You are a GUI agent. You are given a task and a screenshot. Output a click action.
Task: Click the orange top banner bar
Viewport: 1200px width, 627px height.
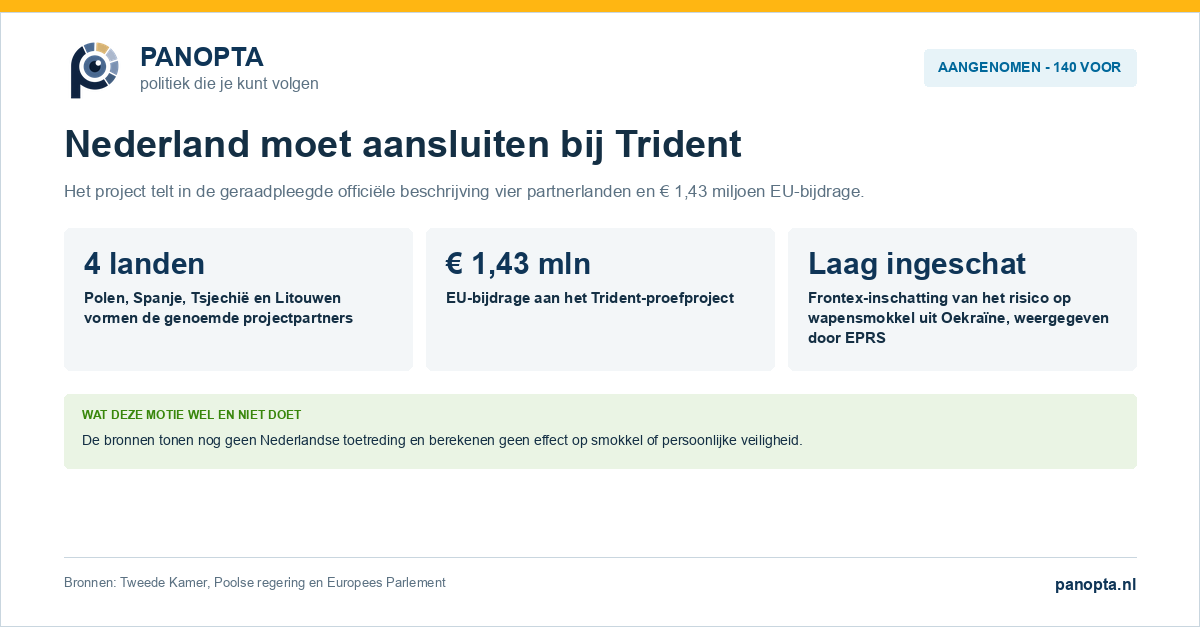point(600,6)
